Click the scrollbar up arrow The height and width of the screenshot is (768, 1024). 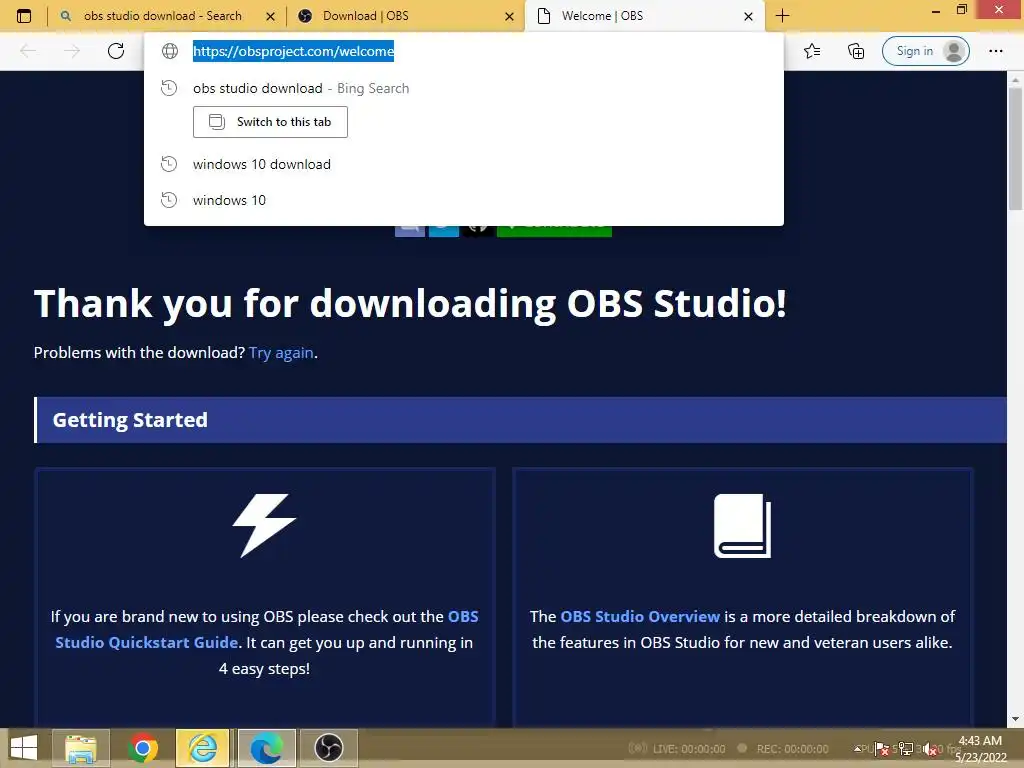1016,80
